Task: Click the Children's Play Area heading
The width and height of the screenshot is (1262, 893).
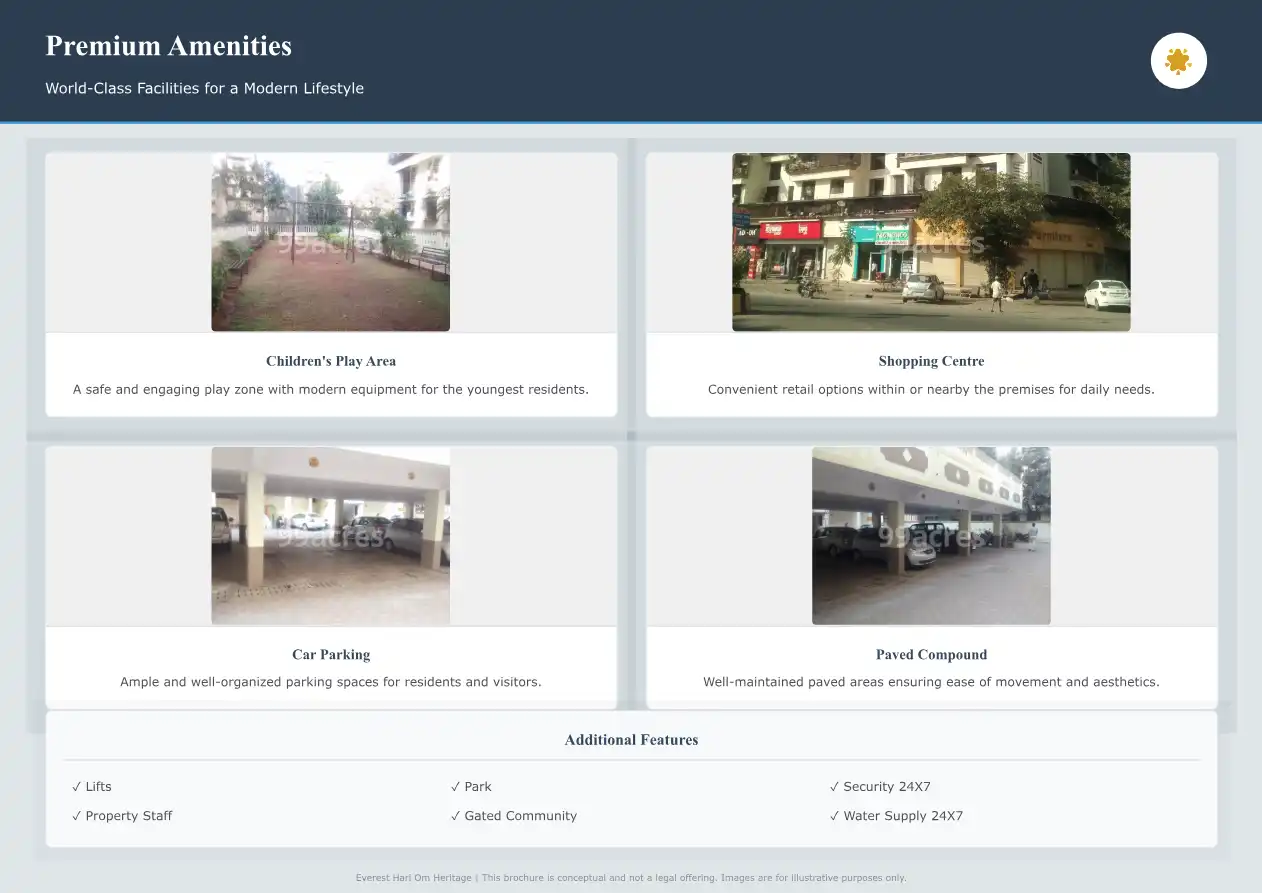Action: 331,361
